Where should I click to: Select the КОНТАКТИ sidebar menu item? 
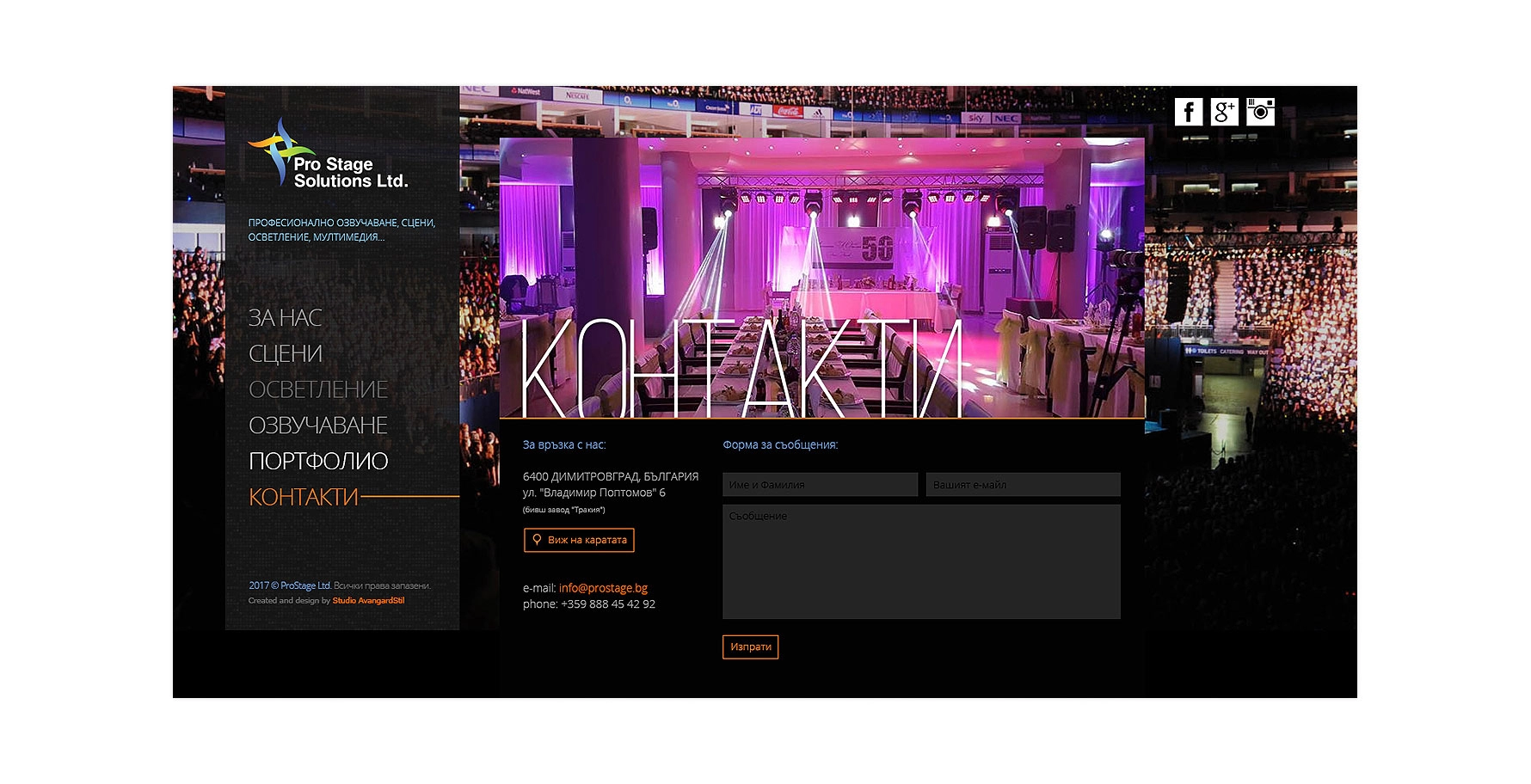pyautogui.click(x=304, y=498)
